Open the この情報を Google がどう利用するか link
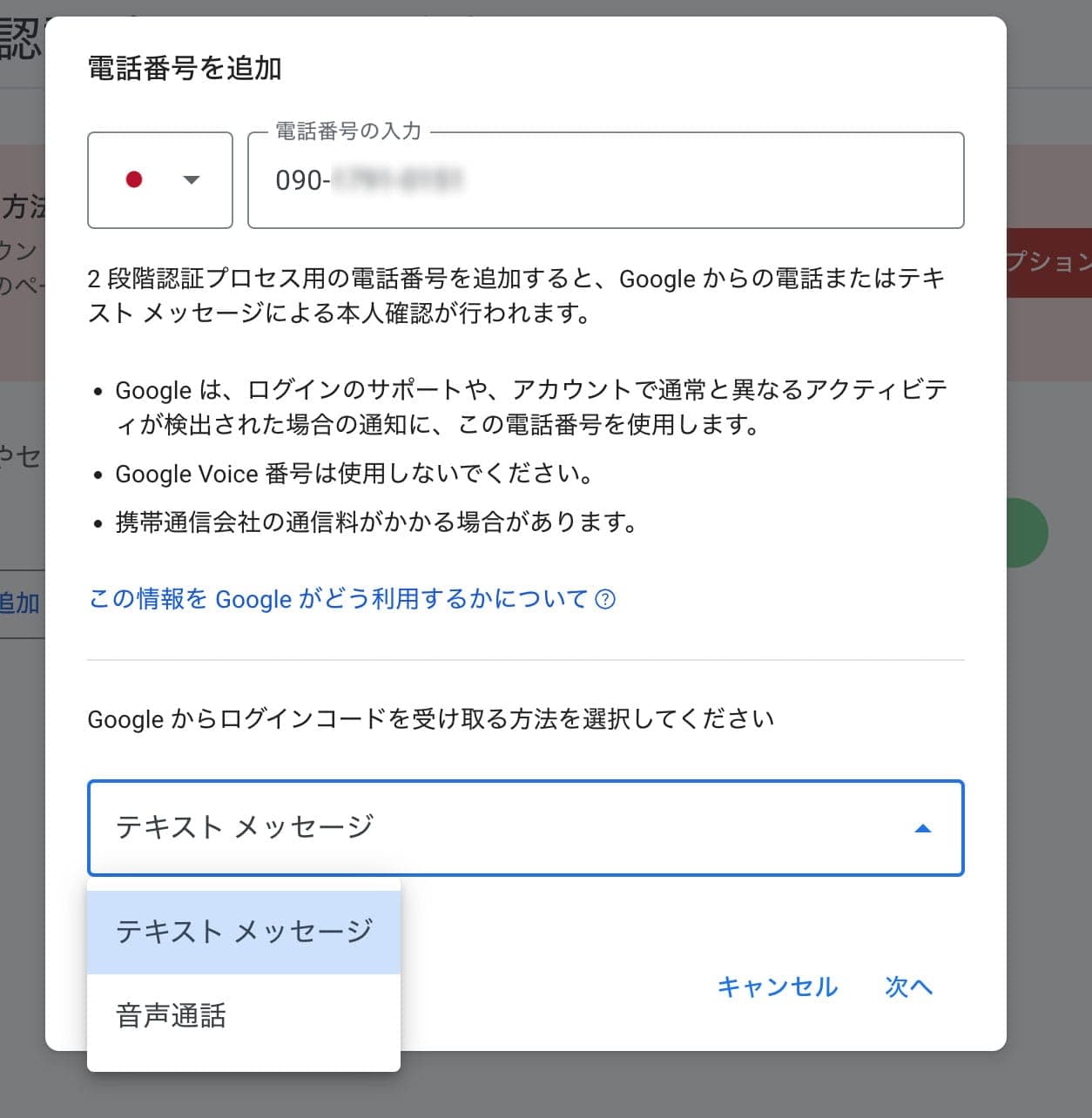The image size is (1092, 1118). tap(339, 599)
